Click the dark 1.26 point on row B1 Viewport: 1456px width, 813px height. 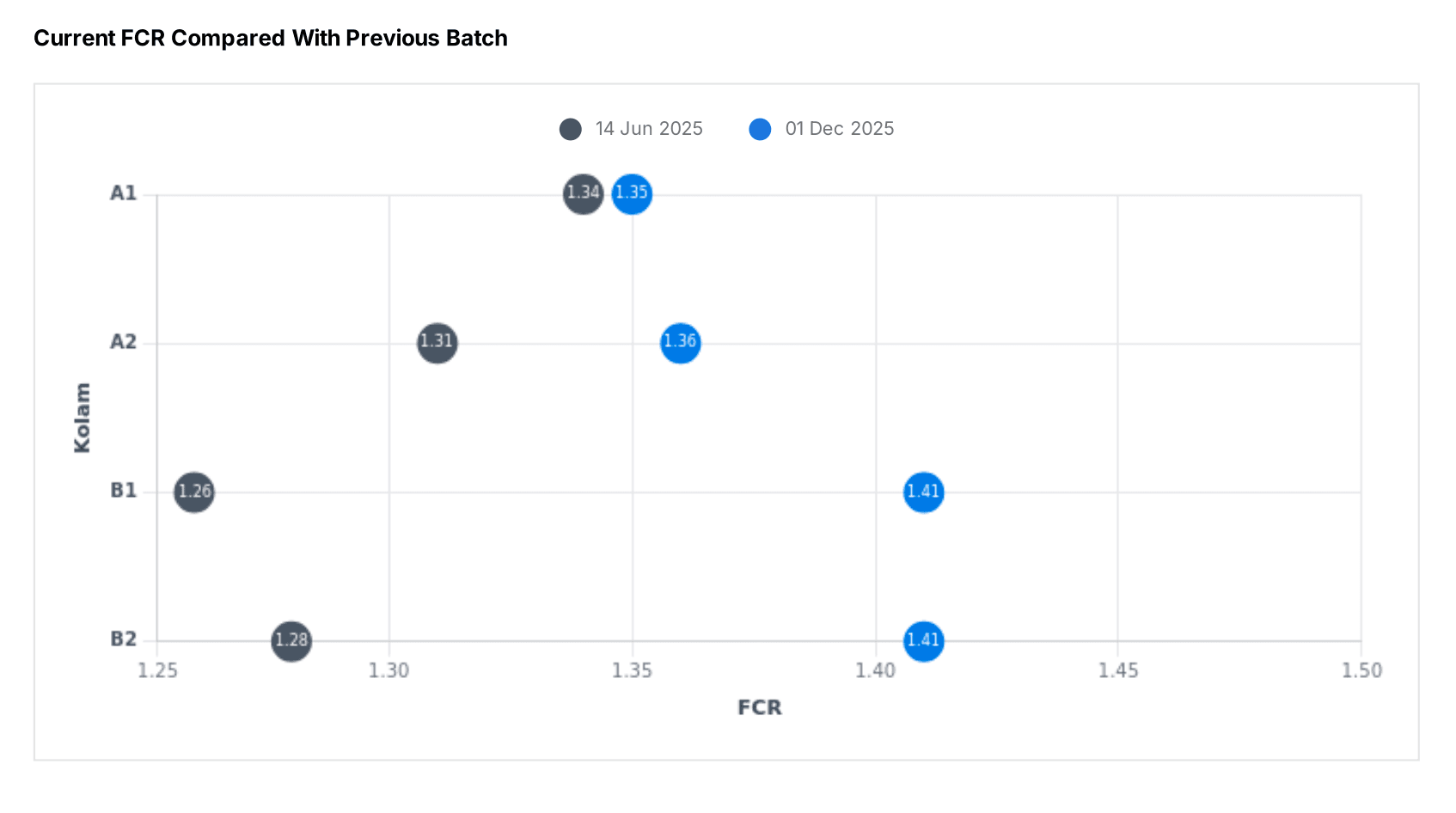(x=194, y=492)
